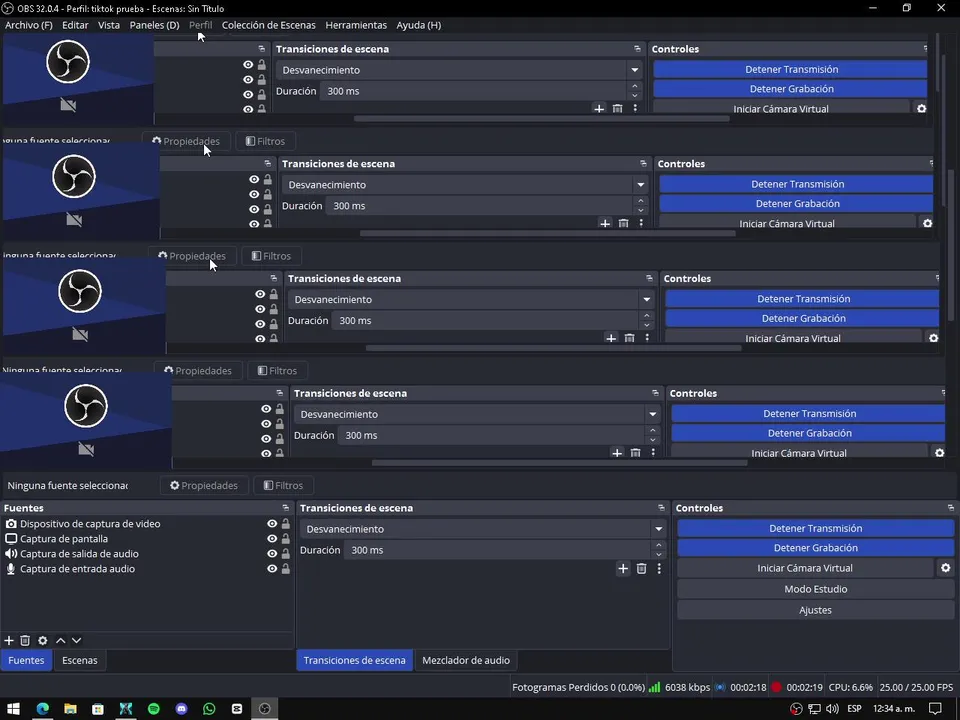Hide Captura de salida de audio eye icon
The image size is (960, 720).
(x=272, y=553)
